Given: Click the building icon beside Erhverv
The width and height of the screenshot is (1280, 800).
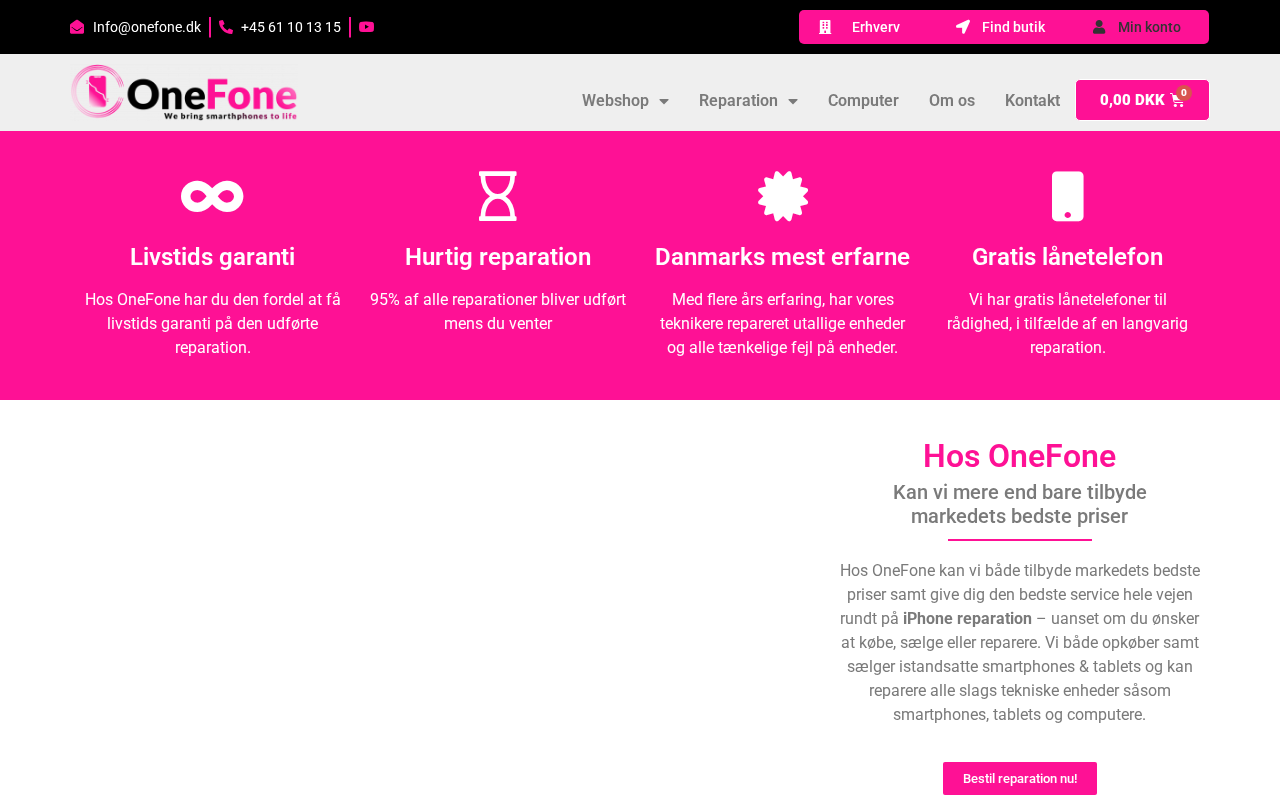Looking at the screenshot, I should 825,27.
